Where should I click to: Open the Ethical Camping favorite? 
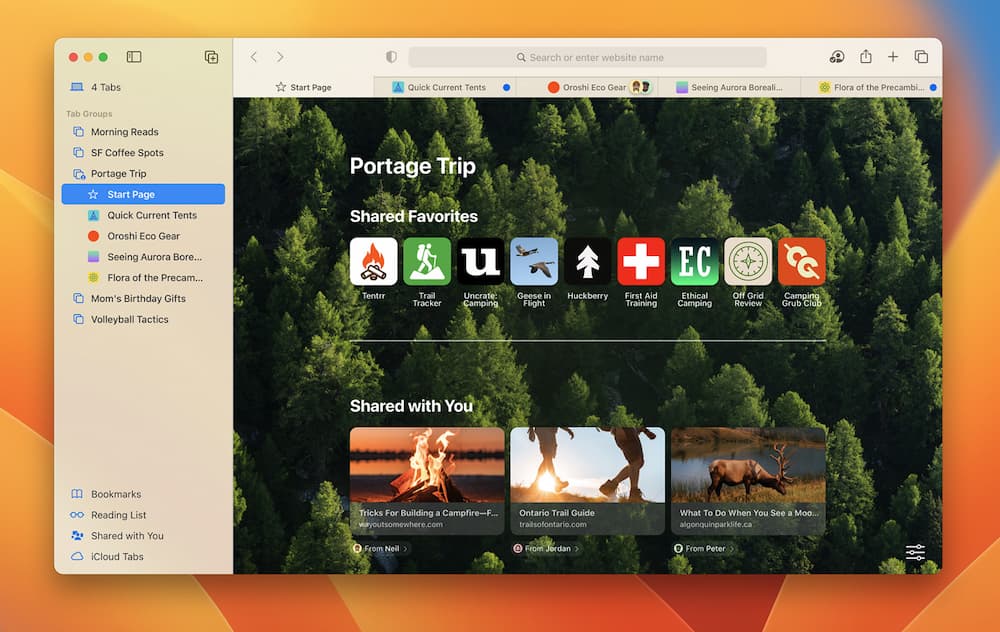point(695,261)
